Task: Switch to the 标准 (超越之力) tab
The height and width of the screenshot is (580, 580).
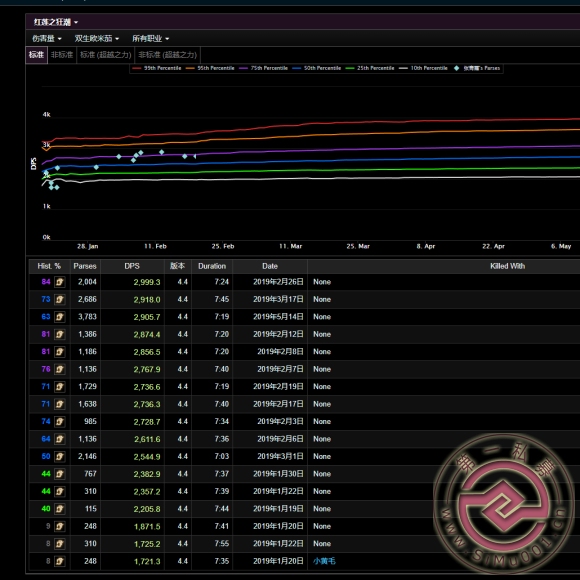Action: pyautogui.click(x=106, y=55)
